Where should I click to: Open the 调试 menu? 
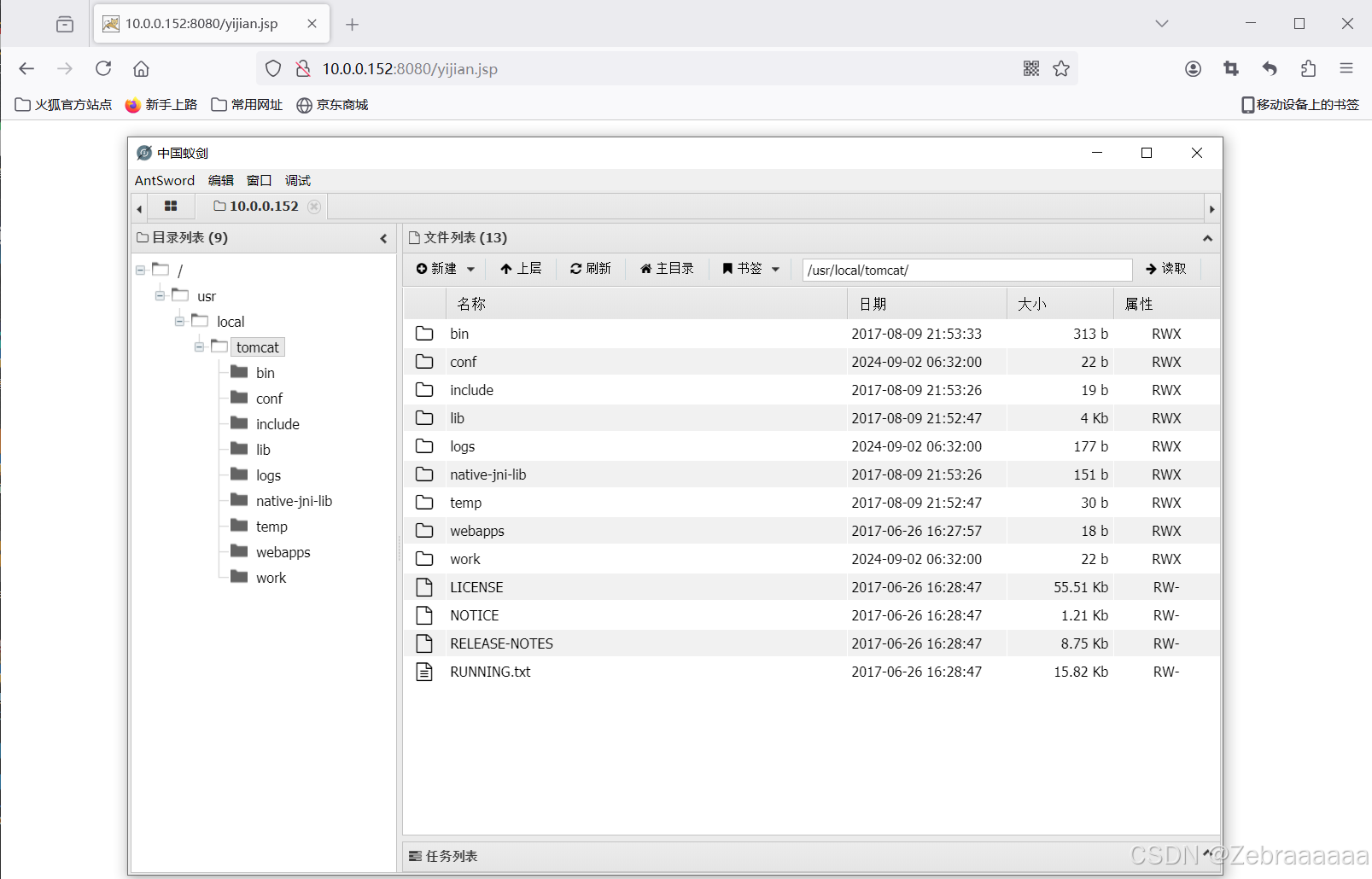coord(298,180)
